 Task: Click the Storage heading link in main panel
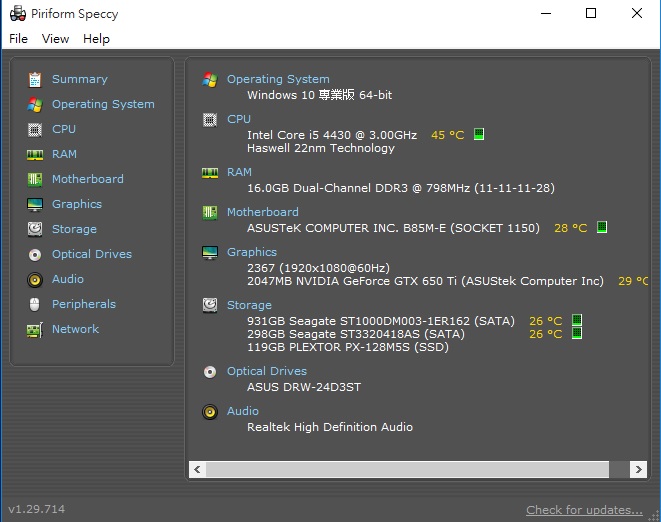[x=249, y=305]
